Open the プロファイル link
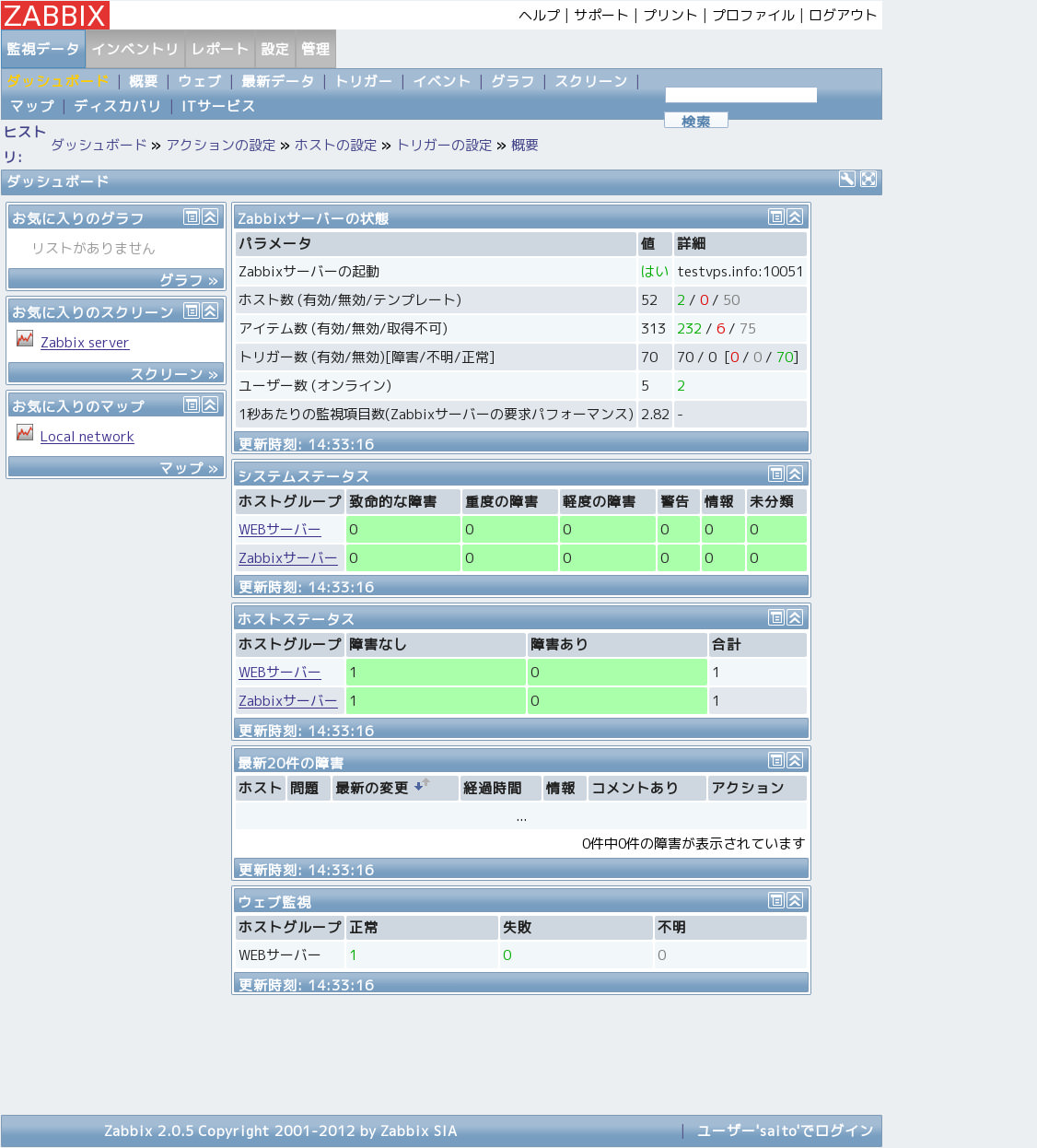 click(x=753, y=15)
